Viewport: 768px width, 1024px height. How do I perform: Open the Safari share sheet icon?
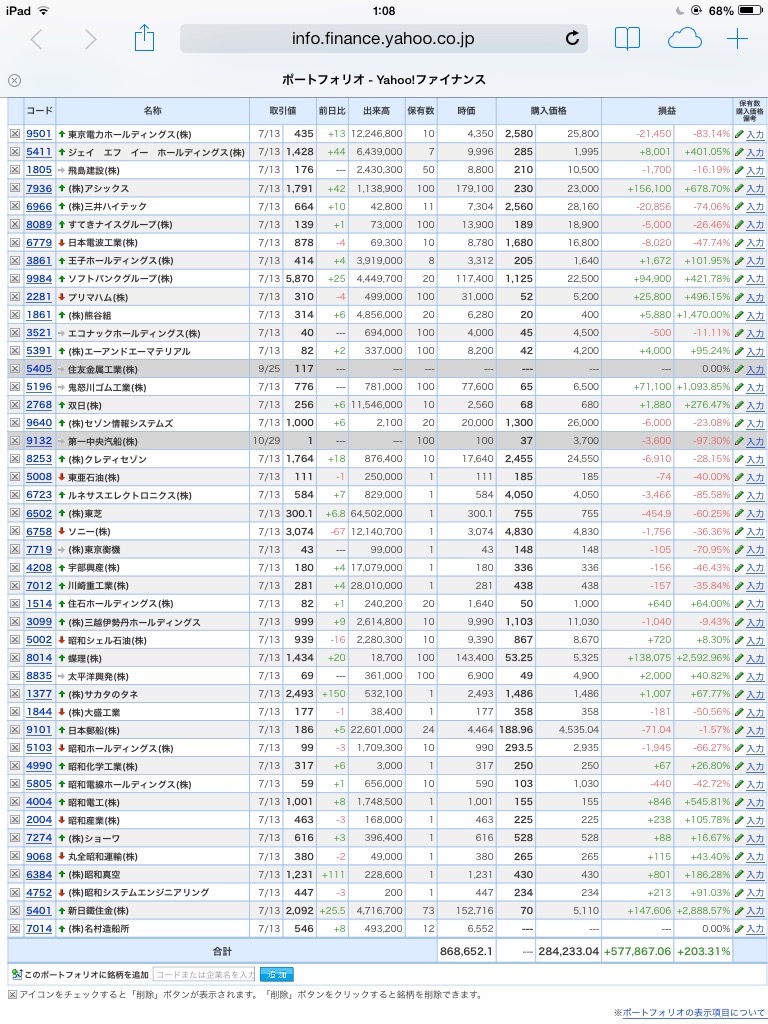(x=144, y=38)
